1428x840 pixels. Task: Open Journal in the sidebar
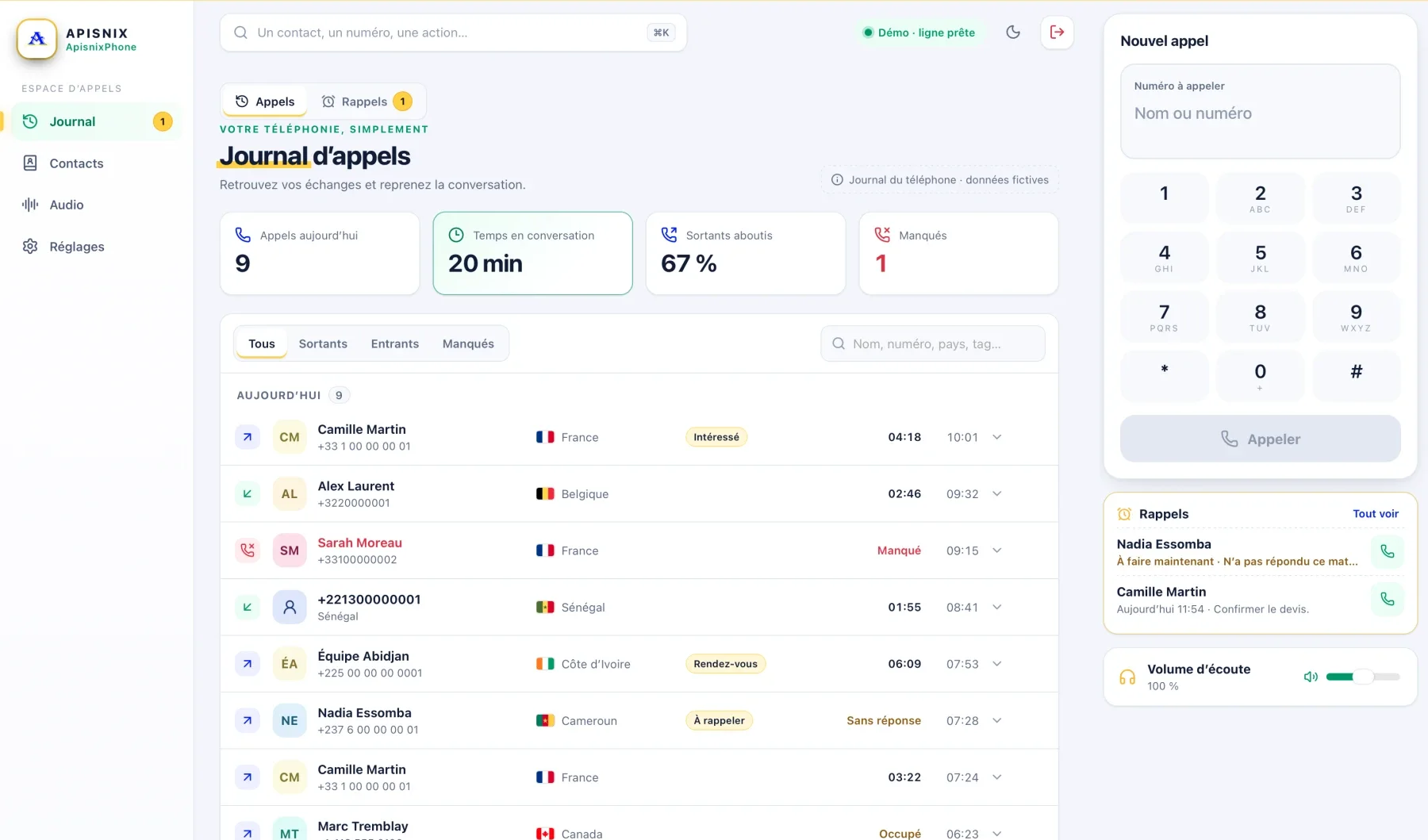(96, 121)
